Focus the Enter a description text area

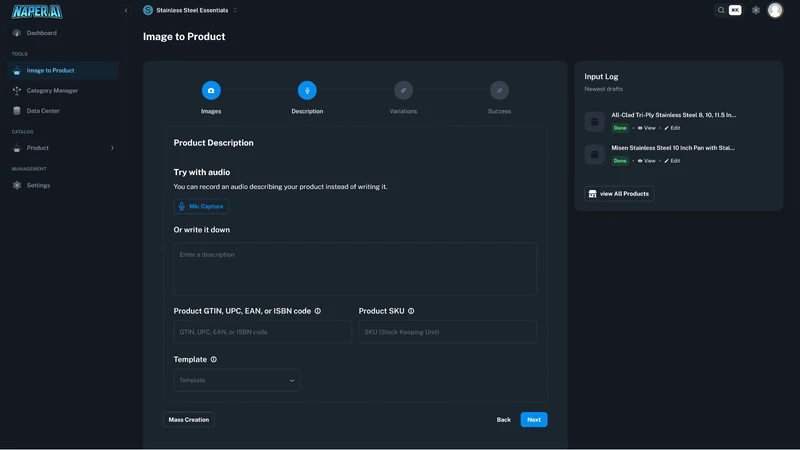click(355, 268)
